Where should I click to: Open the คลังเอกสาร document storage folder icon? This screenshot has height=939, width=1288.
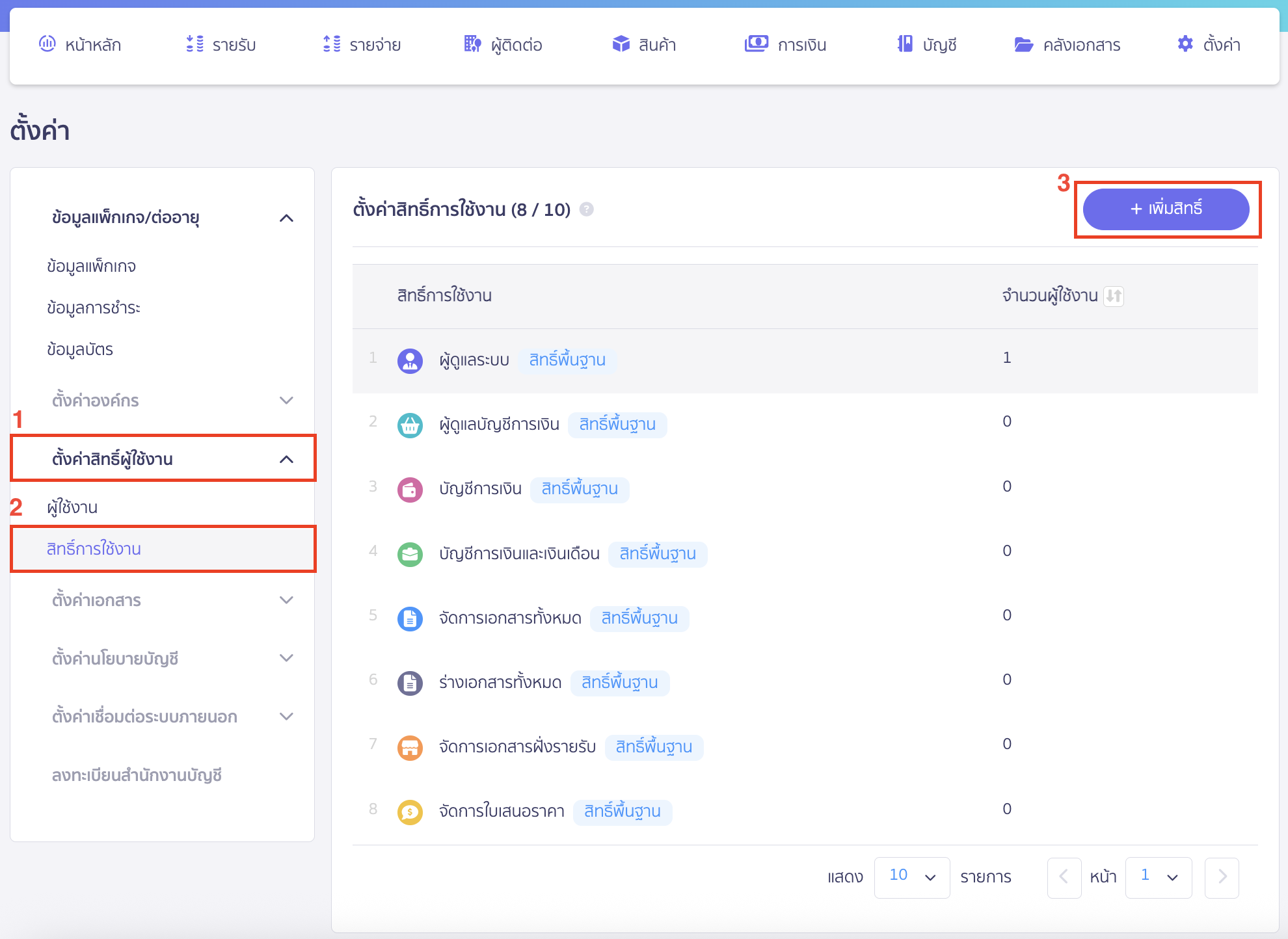1023,44
